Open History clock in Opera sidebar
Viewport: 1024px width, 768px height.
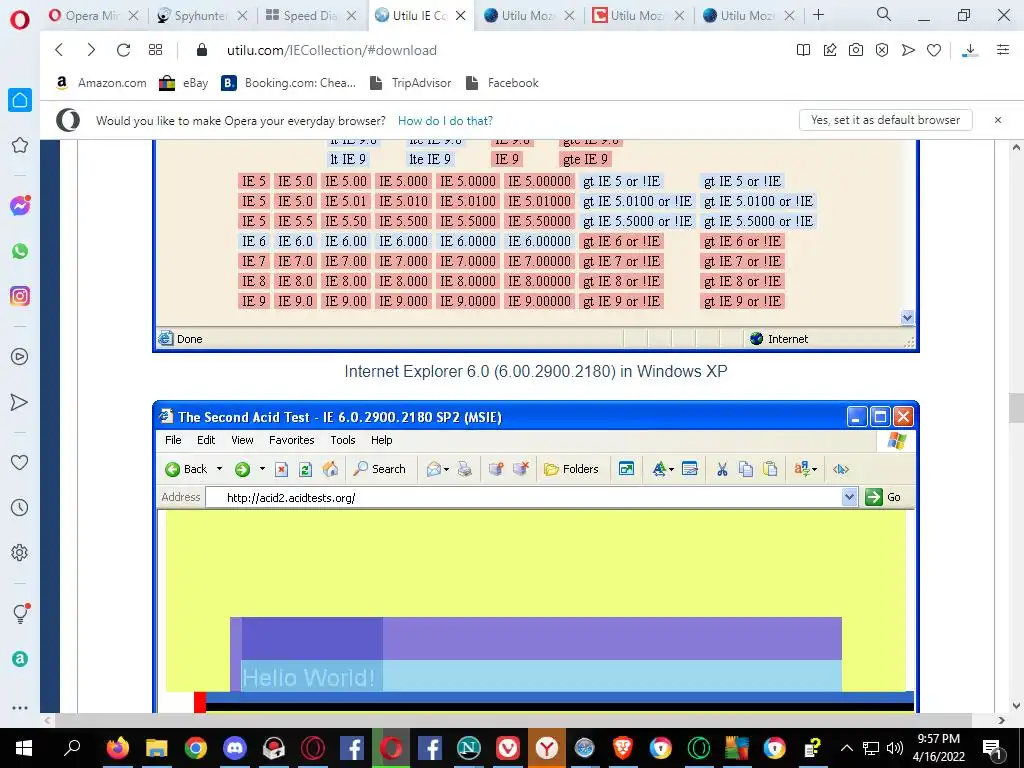pos(20,507)
